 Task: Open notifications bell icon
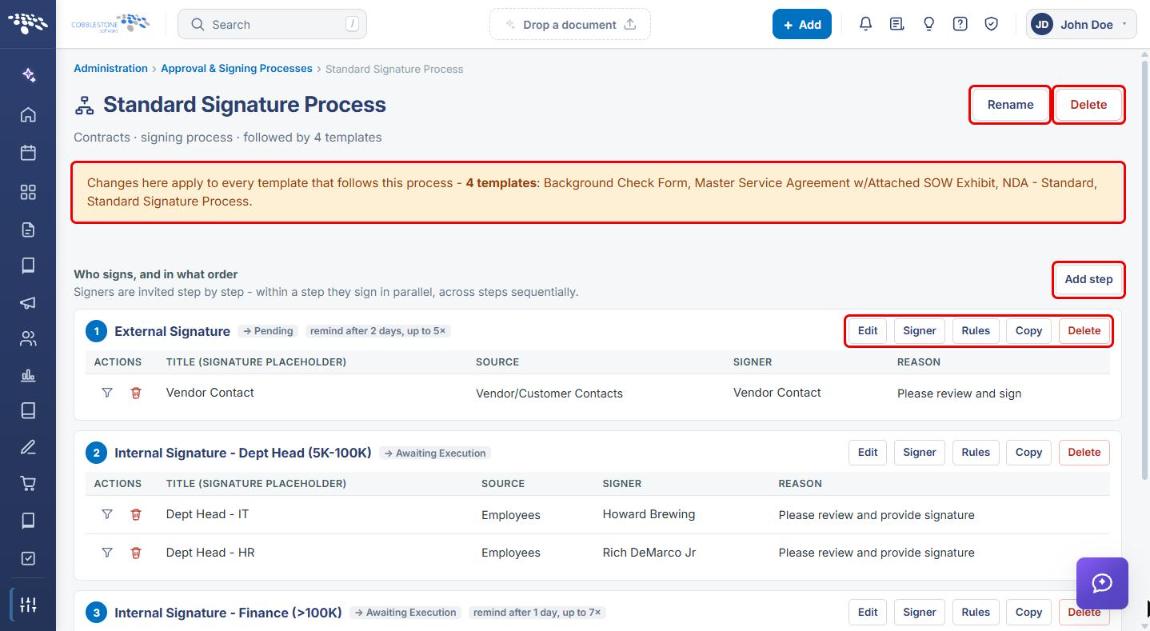tap(865, 24)
